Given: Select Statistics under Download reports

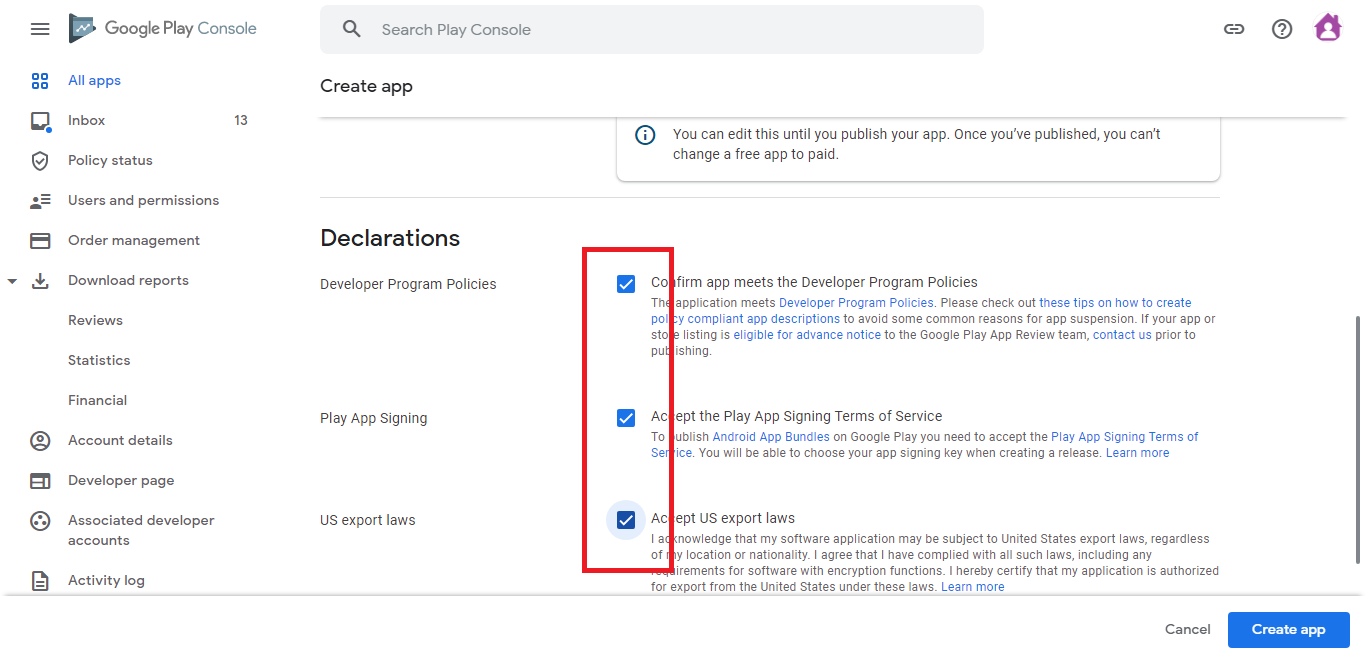Looking at the screenshot, I should coord(99,361).
